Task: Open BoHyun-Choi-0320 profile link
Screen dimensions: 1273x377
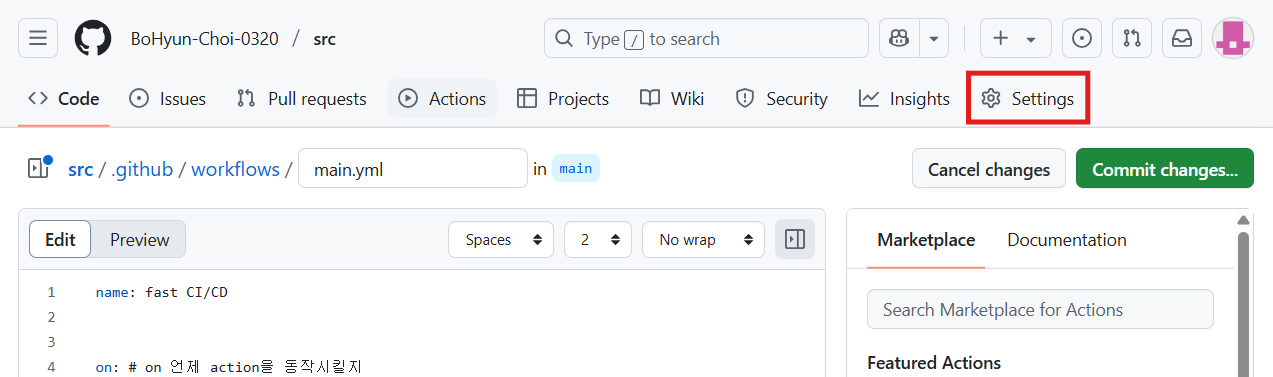Action: pyautogui.click(x=204, y=39)
